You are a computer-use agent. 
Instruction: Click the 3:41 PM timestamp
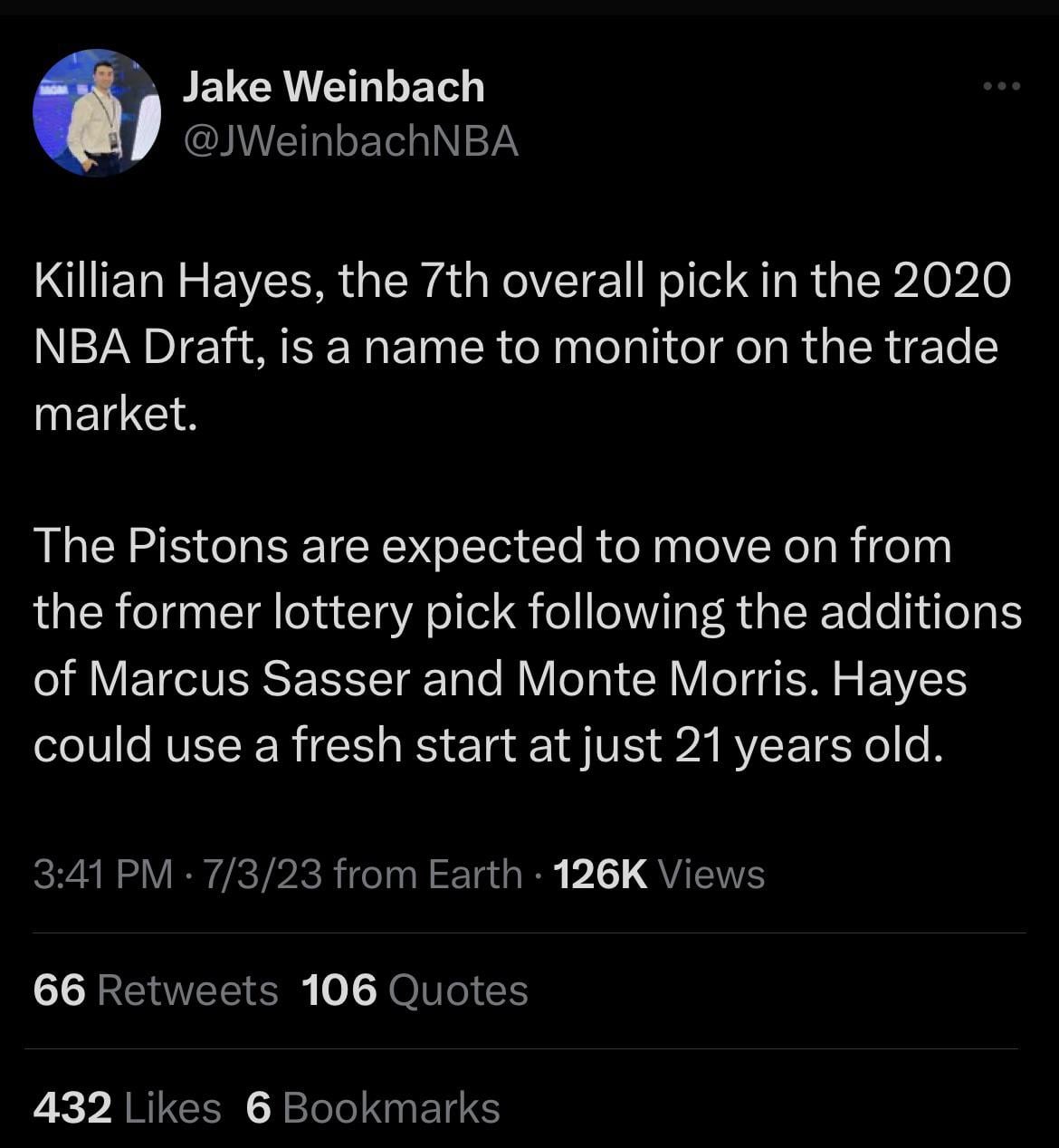[102, 875]
